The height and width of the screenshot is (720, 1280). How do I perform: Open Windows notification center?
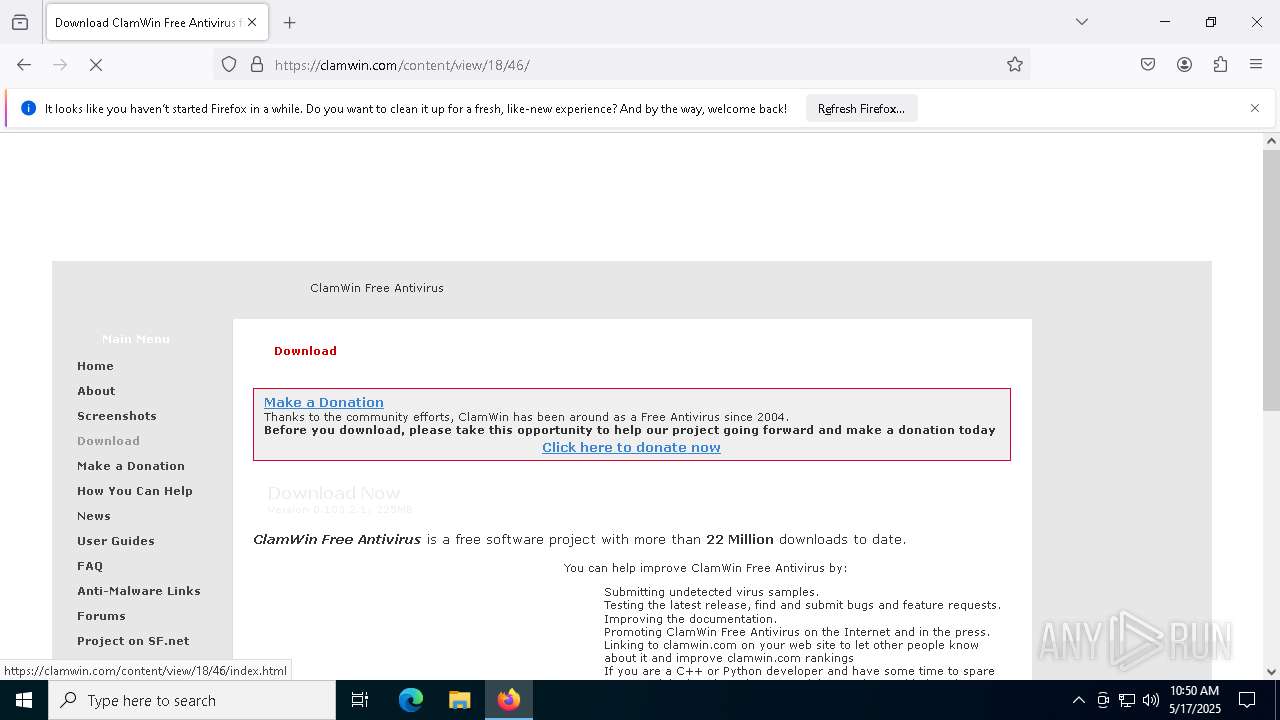point(1248,700)
